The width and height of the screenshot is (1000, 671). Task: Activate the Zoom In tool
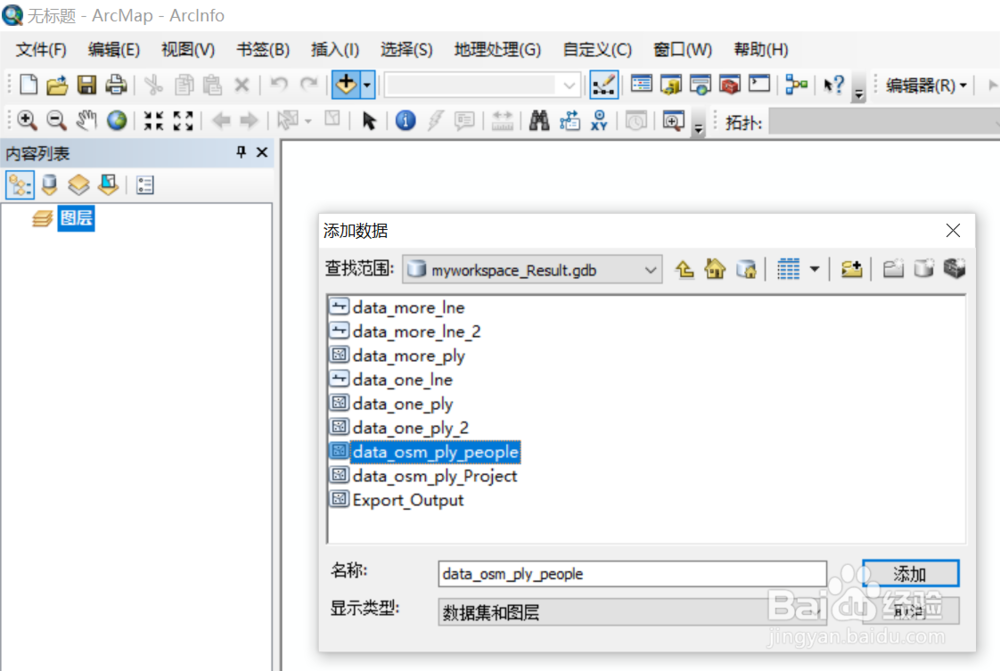[x=27, y=120]
